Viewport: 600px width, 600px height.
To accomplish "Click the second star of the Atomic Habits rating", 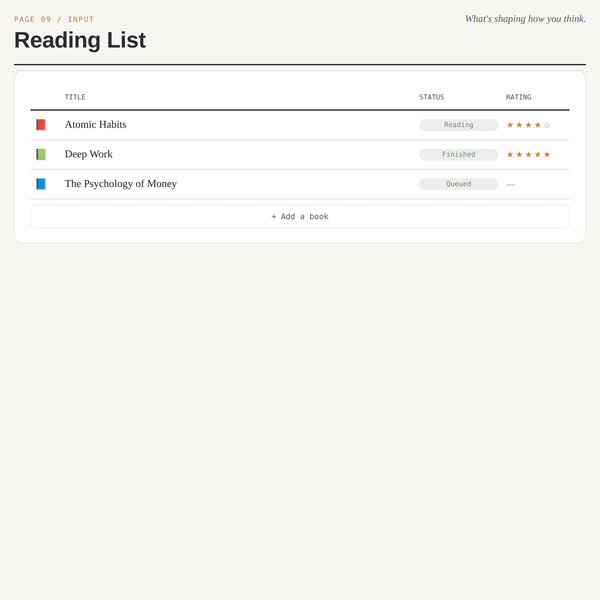I will [x=519, y=125].
